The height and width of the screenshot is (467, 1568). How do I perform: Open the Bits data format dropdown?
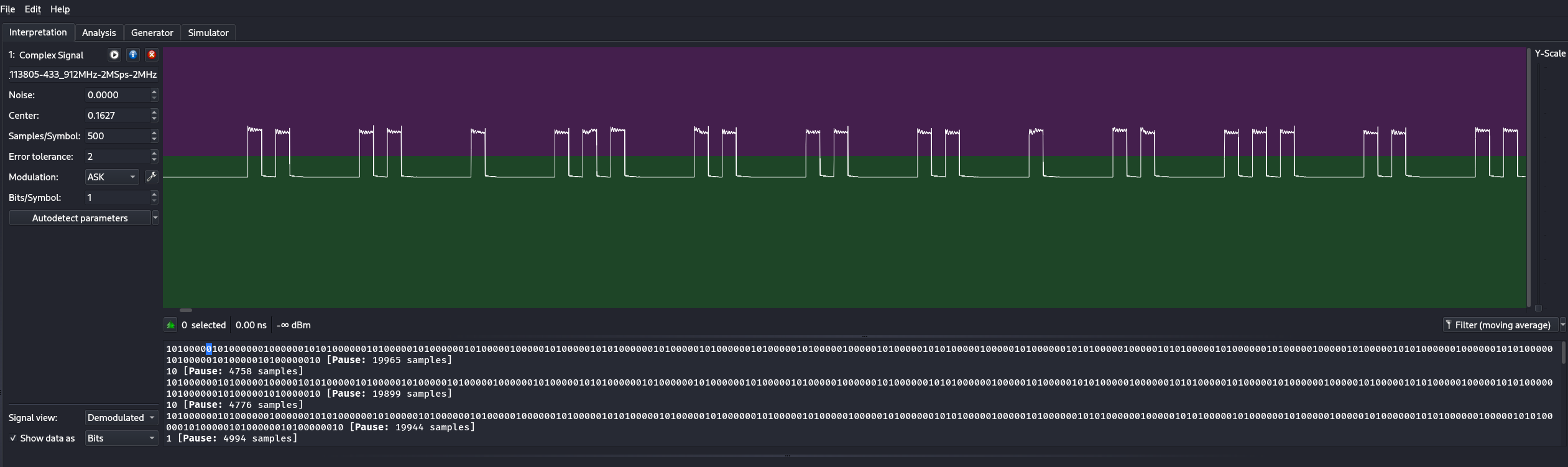point(121,438)
